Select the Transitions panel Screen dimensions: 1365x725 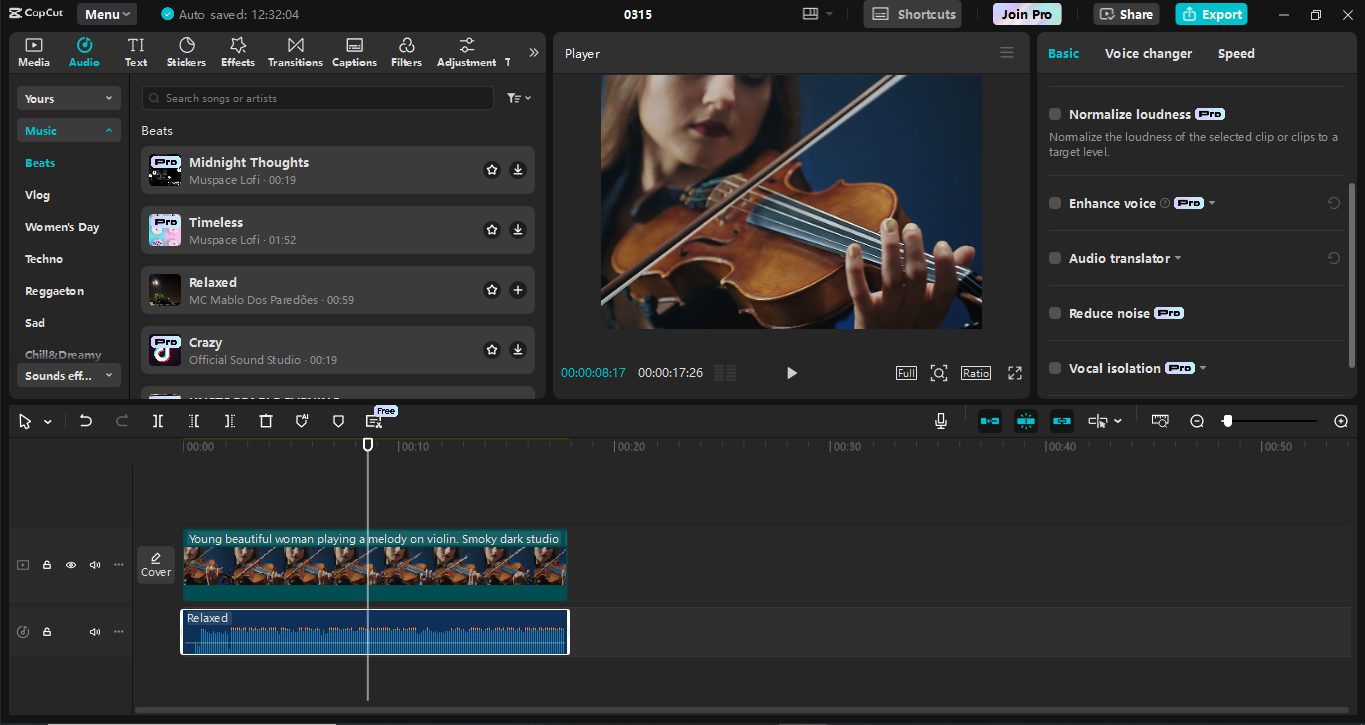[x=295, y=51]
